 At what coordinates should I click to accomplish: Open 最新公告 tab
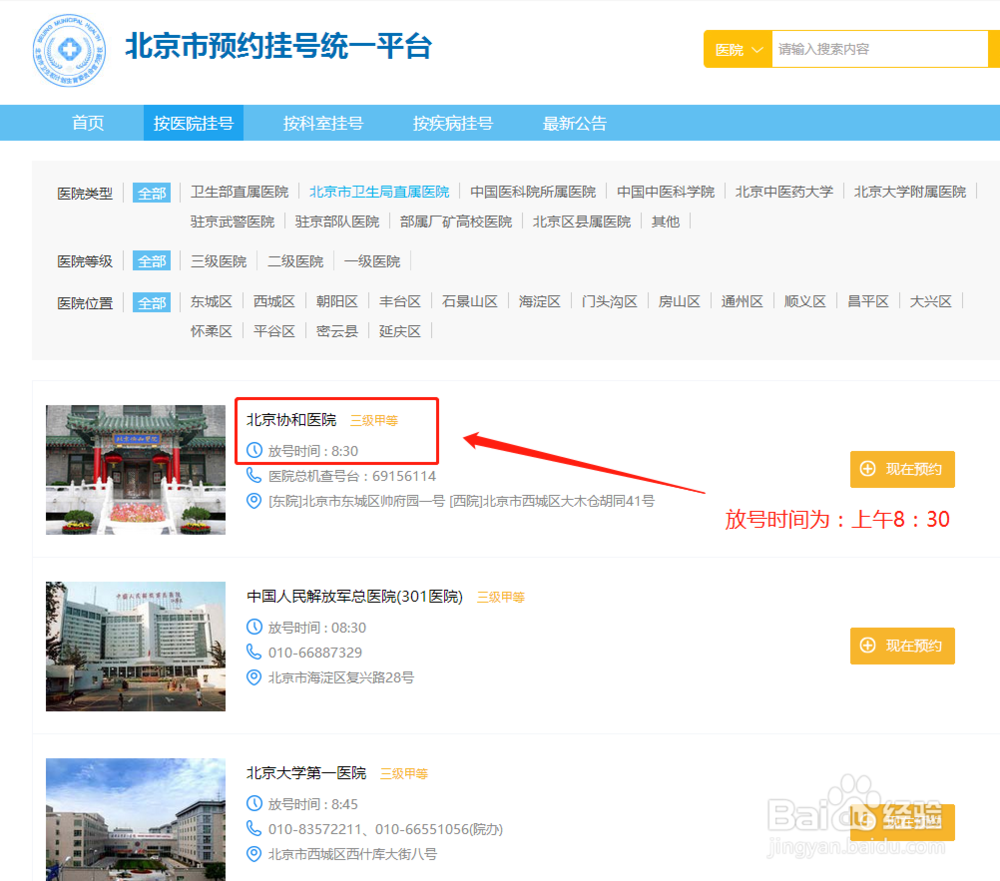pyautogui.click(x=575, y=123)
